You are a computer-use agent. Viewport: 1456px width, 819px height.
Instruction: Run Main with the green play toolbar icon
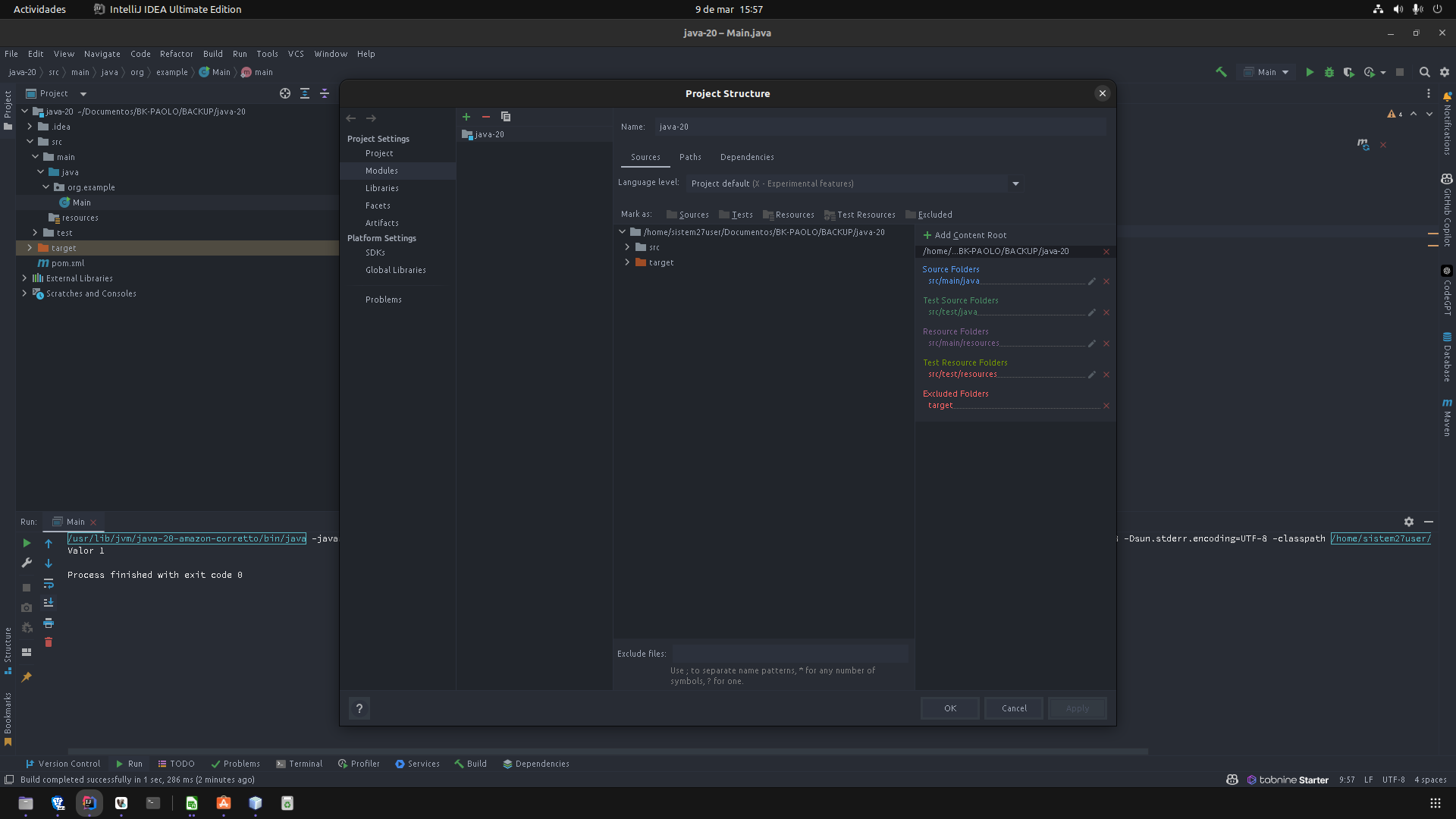tap(1310, 72)
